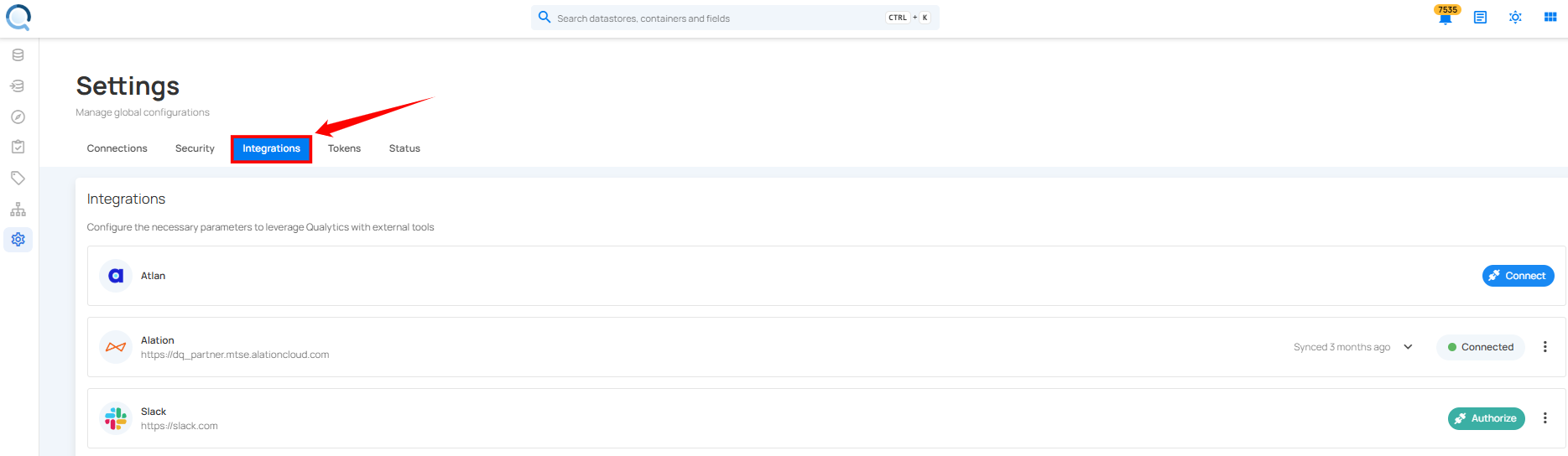Click the Settings page heading
1568x456 pixels.
coord(128,85)
